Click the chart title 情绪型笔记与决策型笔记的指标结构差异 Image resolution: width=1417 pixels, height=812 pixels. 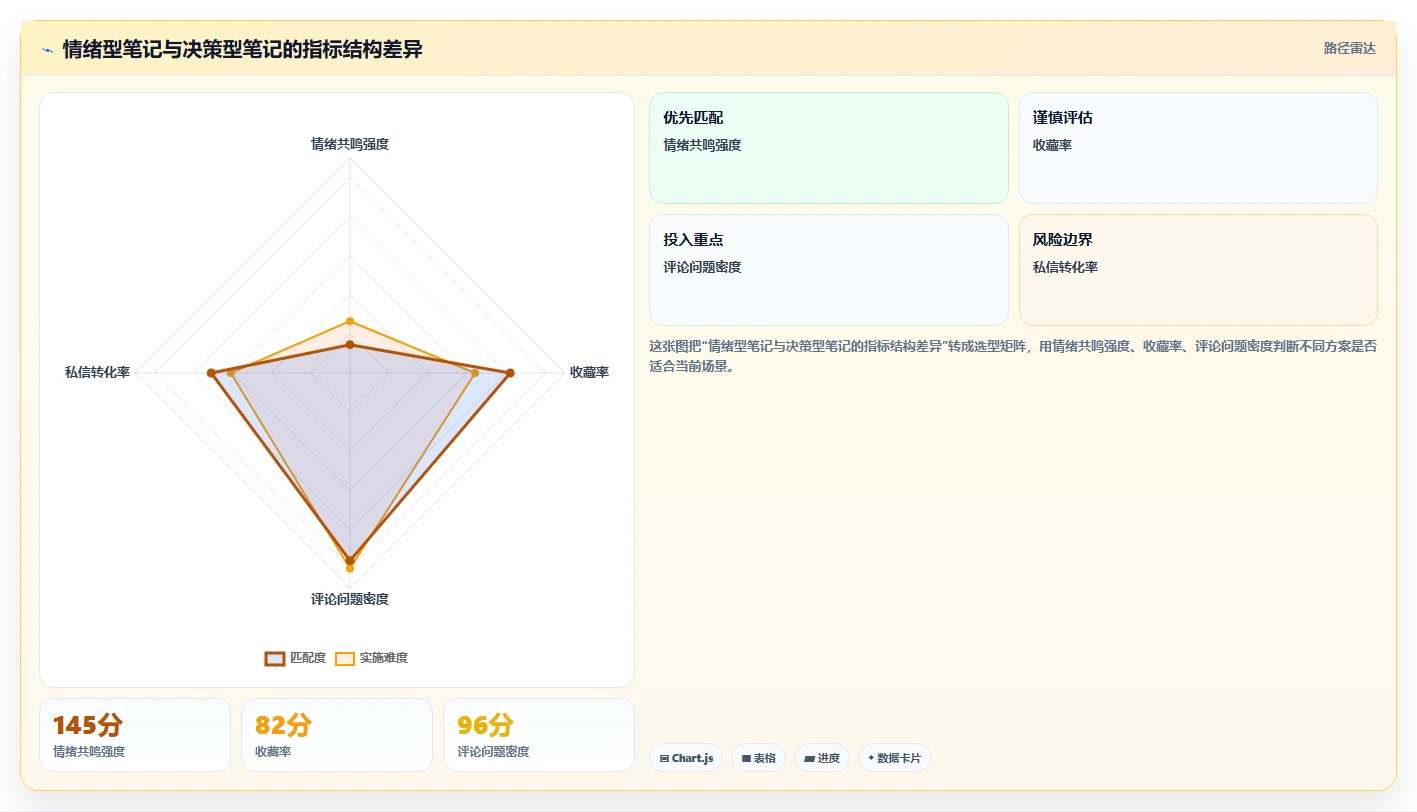(242, 49)
